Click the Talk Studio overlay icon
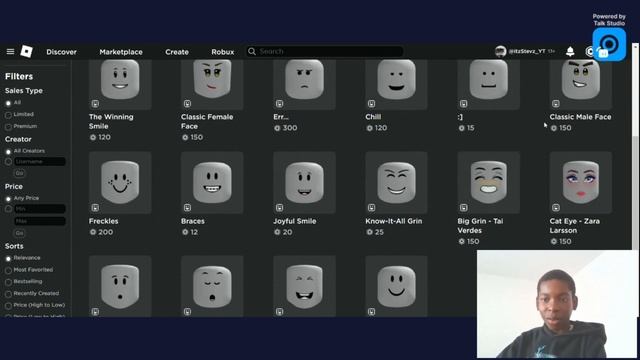The width and height of the screenshot is (640, 360). point(609,44)
